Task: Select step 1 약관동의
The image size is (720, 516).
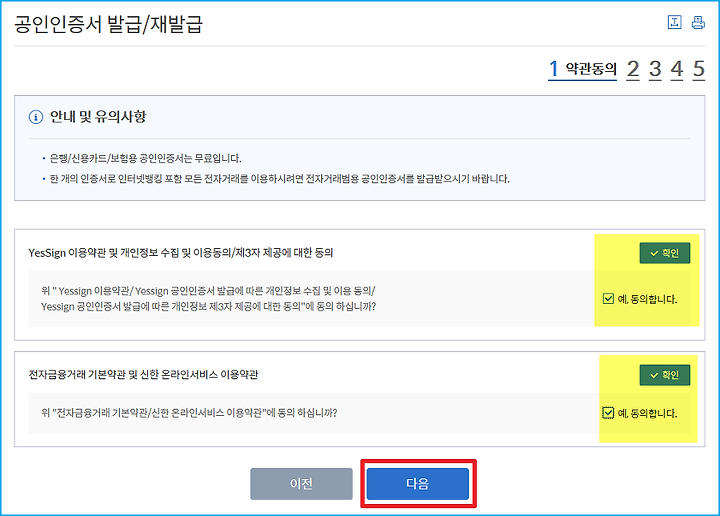Action: click(582, 69)
